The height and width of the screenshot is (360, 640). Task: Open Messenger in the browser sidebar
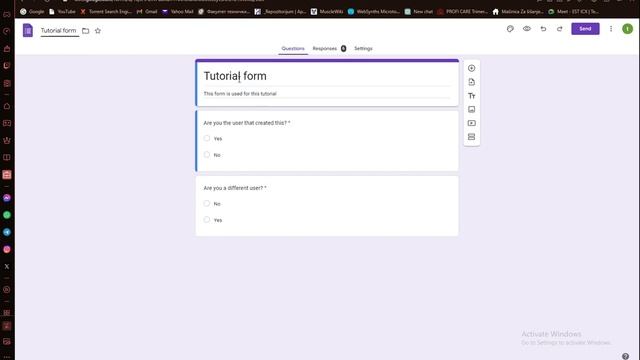coord(7,198)
